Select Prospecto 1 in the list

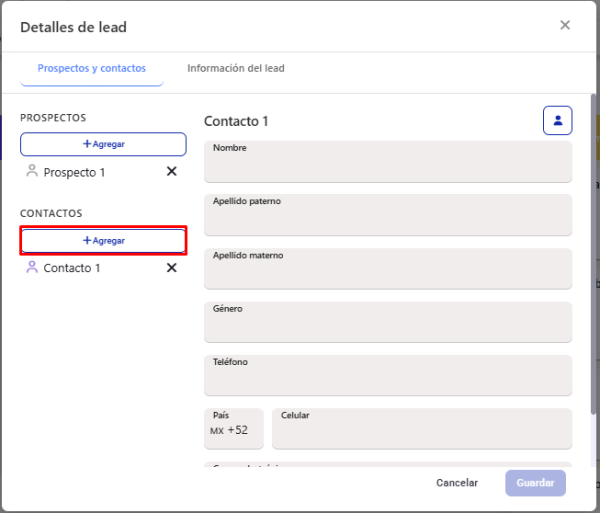(x=74, y=172)
